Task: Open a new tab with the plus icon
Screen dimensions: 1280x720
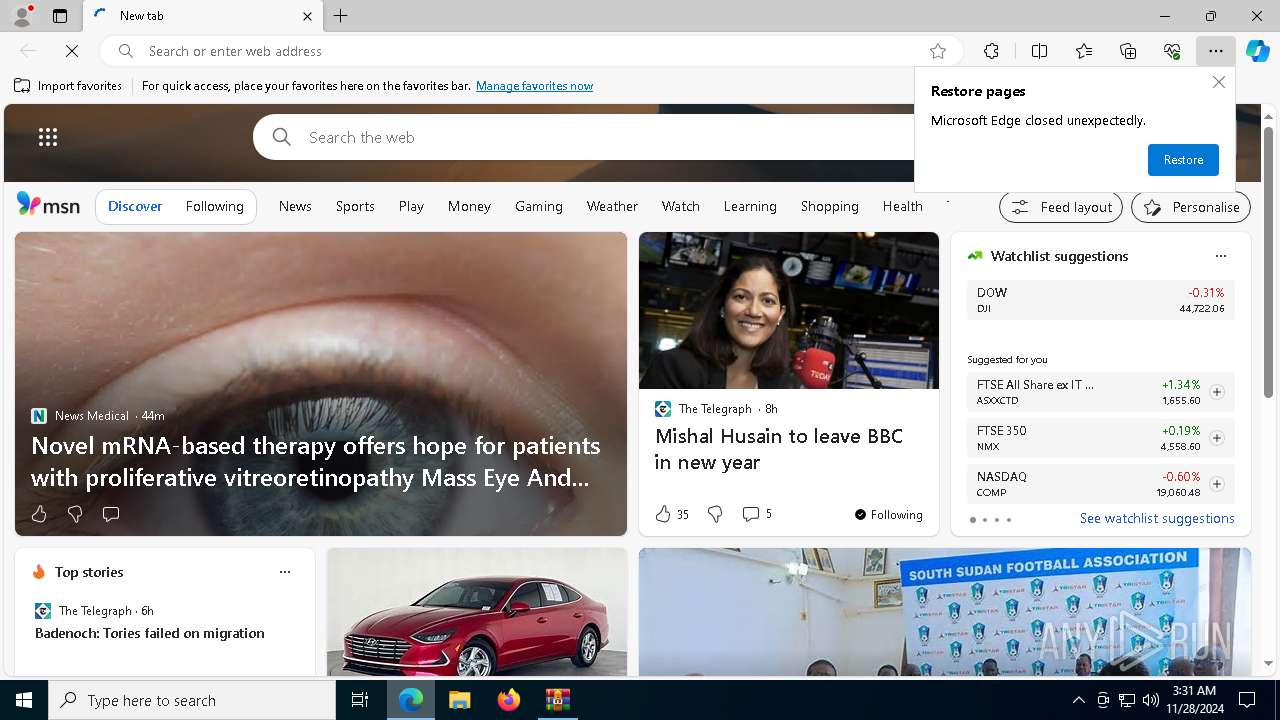Action: 341,16
